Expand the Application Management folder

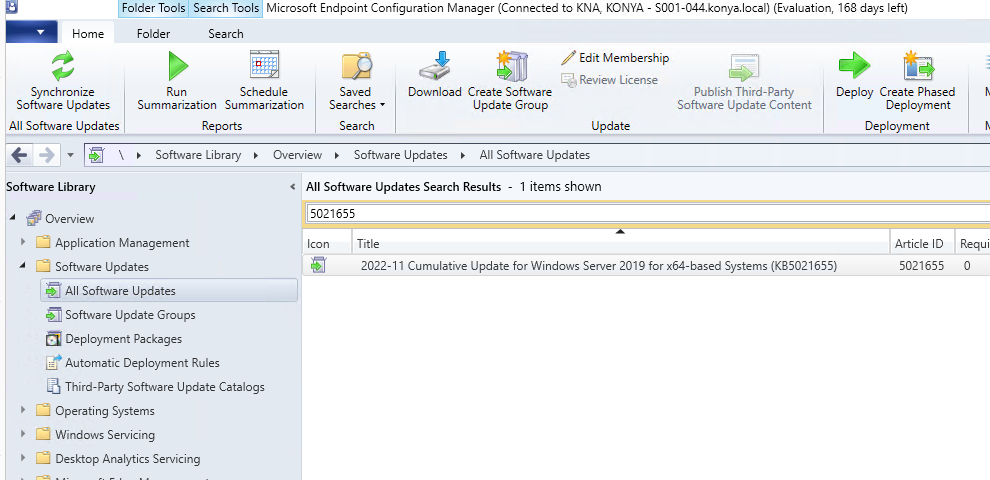pos(23,243)
